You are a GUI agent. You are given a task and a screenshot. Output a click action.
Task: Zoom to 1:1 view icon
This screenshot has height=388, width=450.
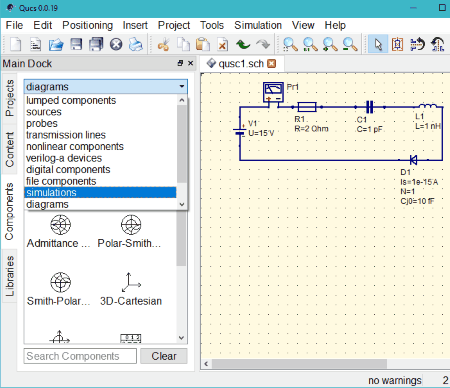pyautogui.click(x=310, y=44)
